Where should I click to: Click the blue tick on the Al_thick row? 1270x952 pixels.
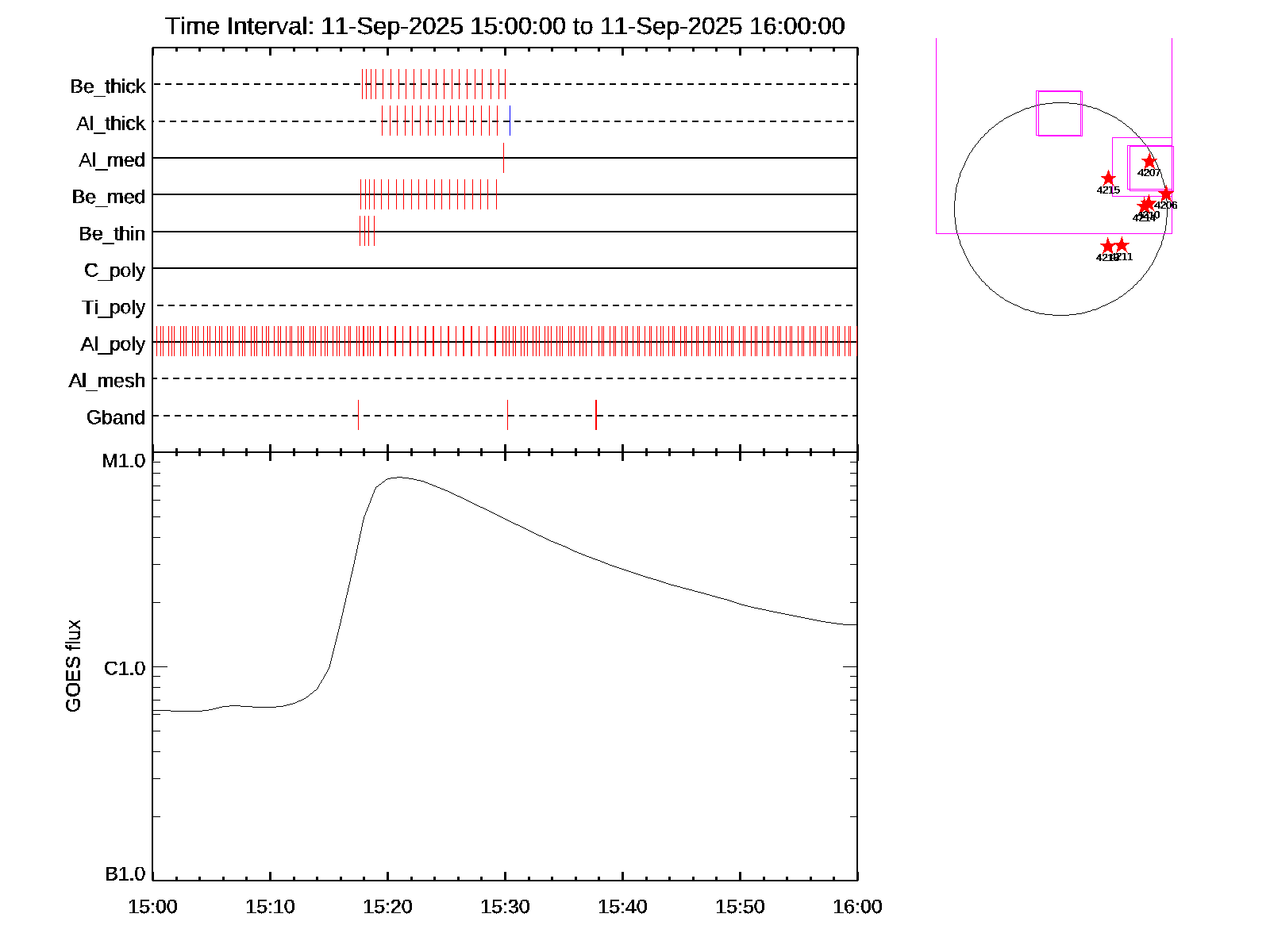click(x=510, y=121)
